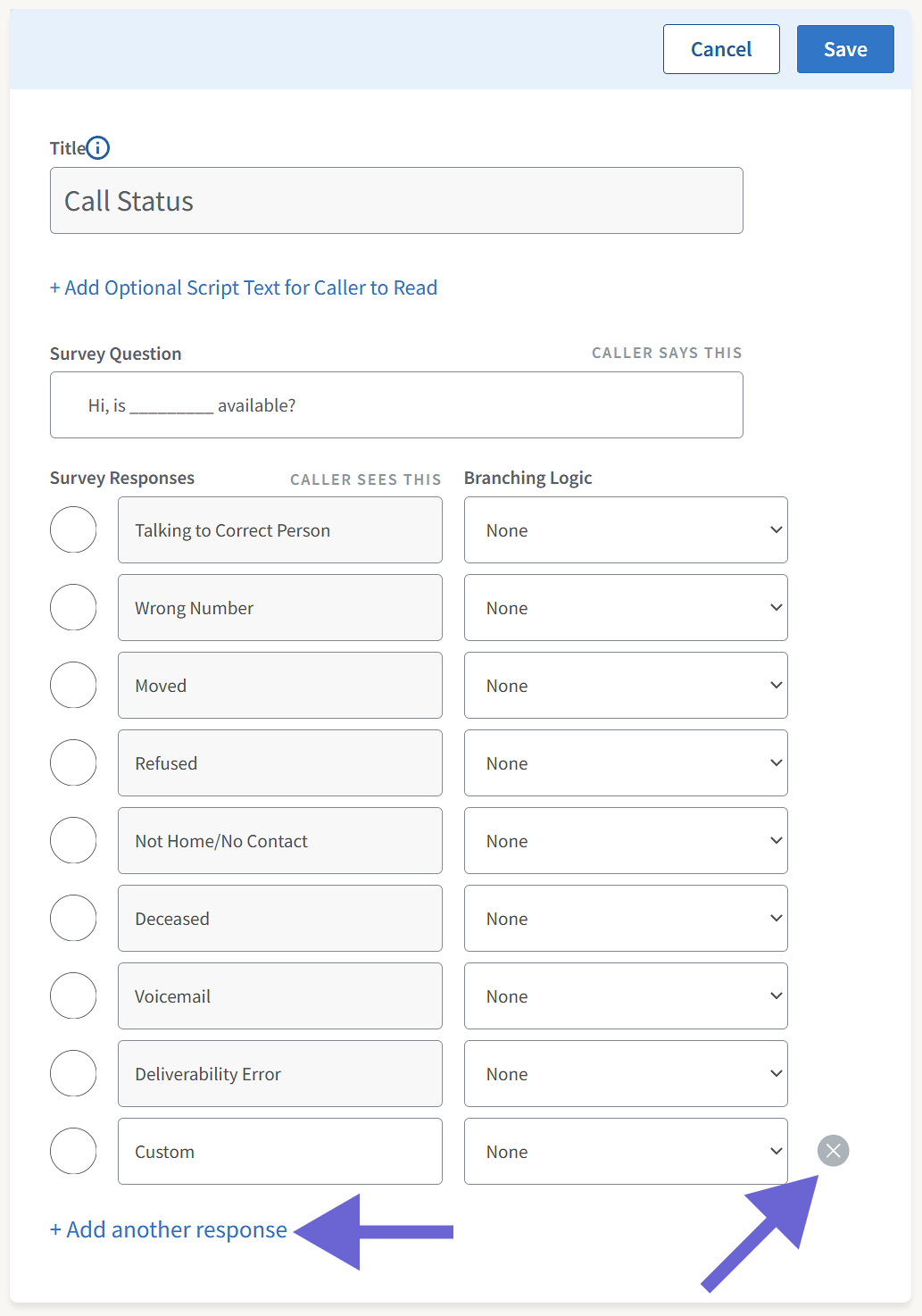Pick the Refused radio button
Image resolution: width=922 pixels, height=1316 pixels.
point(73,762)
